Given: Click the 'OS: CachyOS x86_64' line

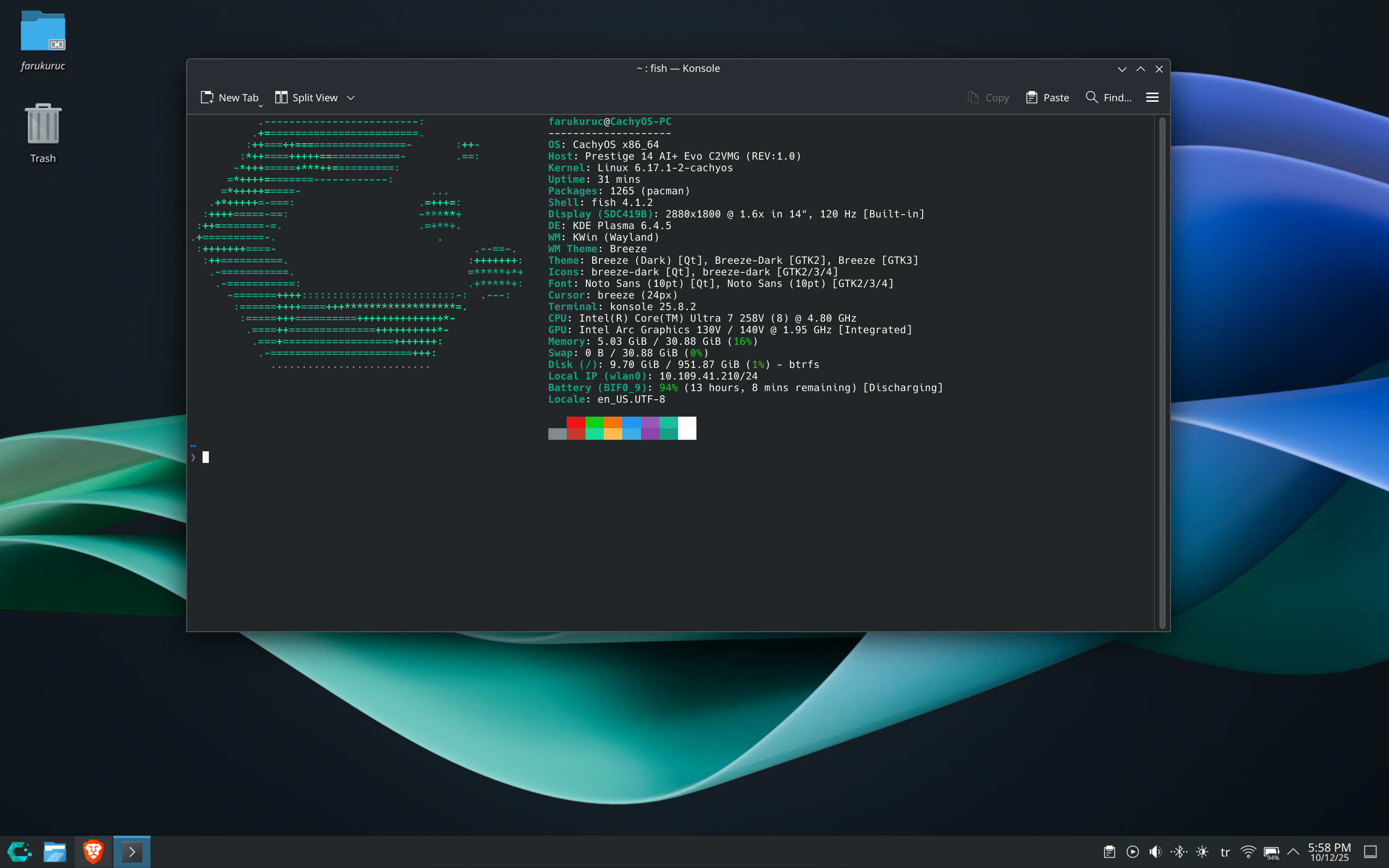Looking at the screenshot, I should 603,145.
